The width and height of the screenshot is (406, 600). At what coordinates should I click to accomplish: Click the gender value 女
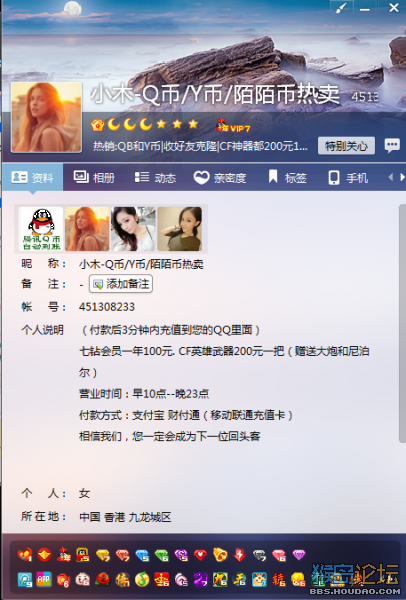pyautogui.click(x=84, y=494)
